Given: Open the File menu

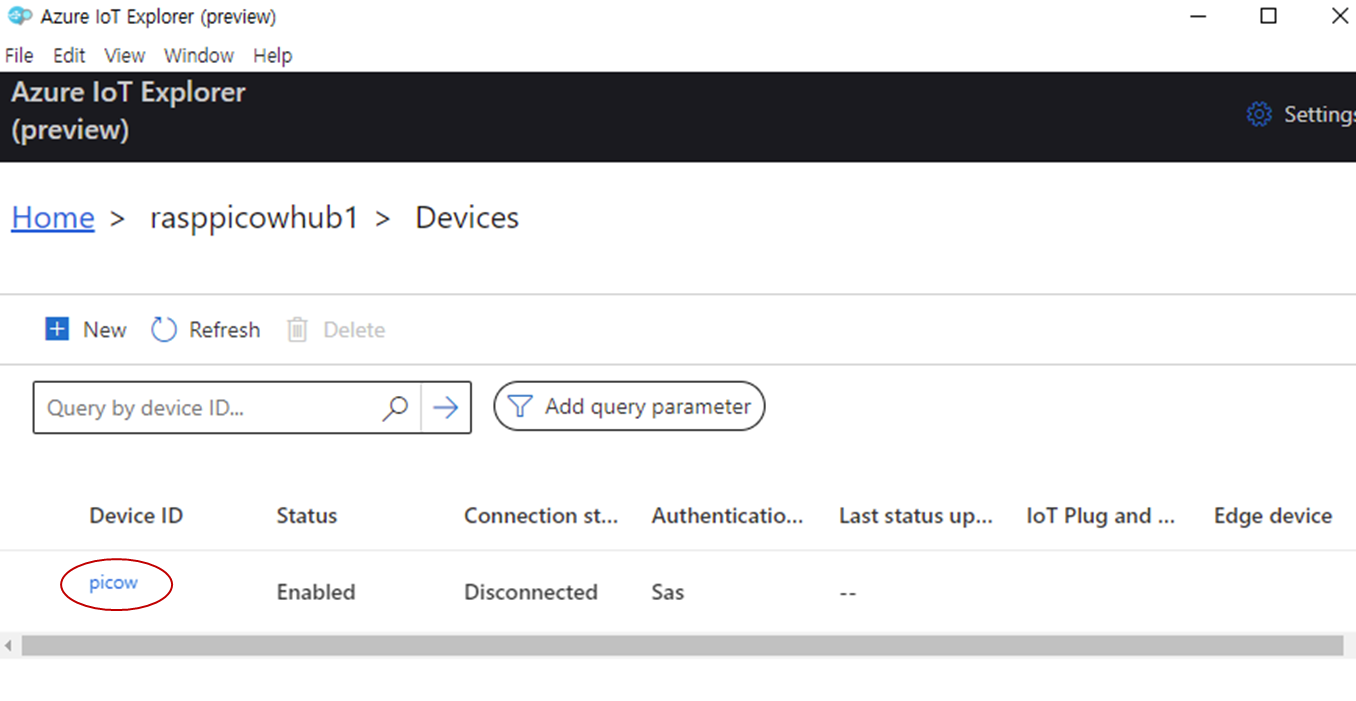Looking at the screenshot, I should (x=19, y=55).
